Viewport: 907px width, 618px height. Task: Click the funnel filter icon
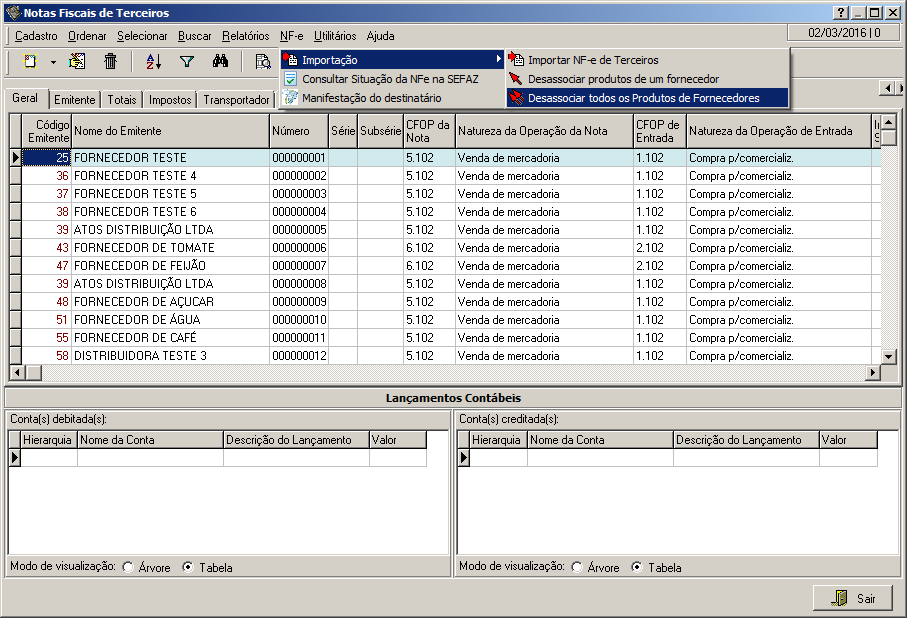[186, 61]
